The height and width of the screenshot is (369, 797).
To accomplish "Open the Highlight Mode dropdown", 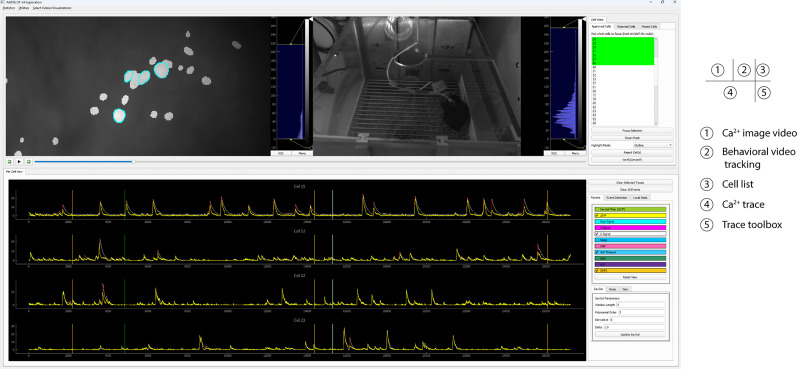I will pos(653,145).
